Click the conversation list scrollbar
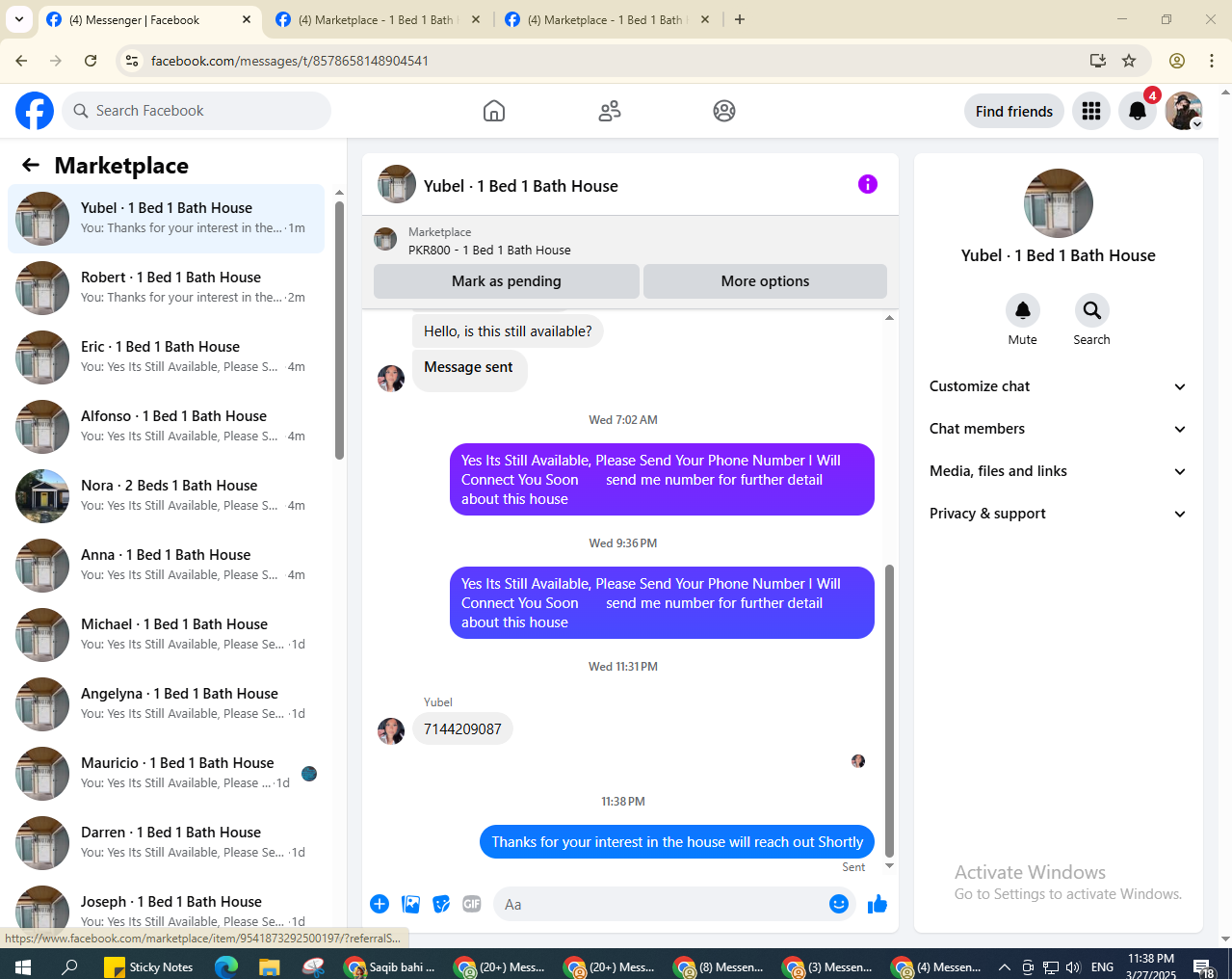The image size is (1232, 979). tap(339, 331)
